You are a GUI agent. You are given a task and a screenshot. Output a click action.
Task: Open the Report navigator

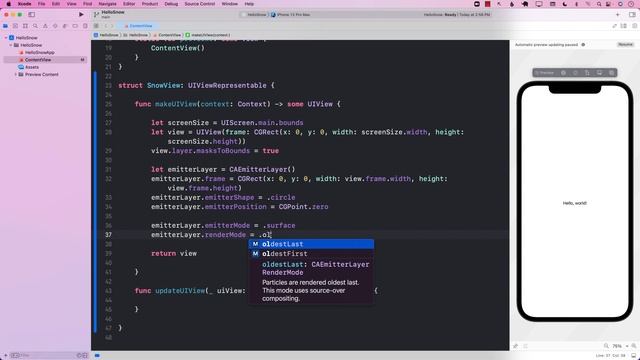coord(85,26)
